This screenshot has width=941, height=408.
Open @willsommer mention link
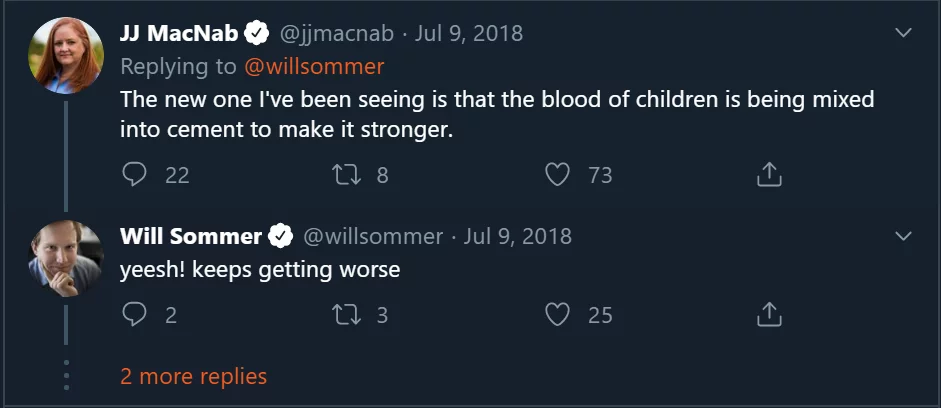click(x=314, y=67)
